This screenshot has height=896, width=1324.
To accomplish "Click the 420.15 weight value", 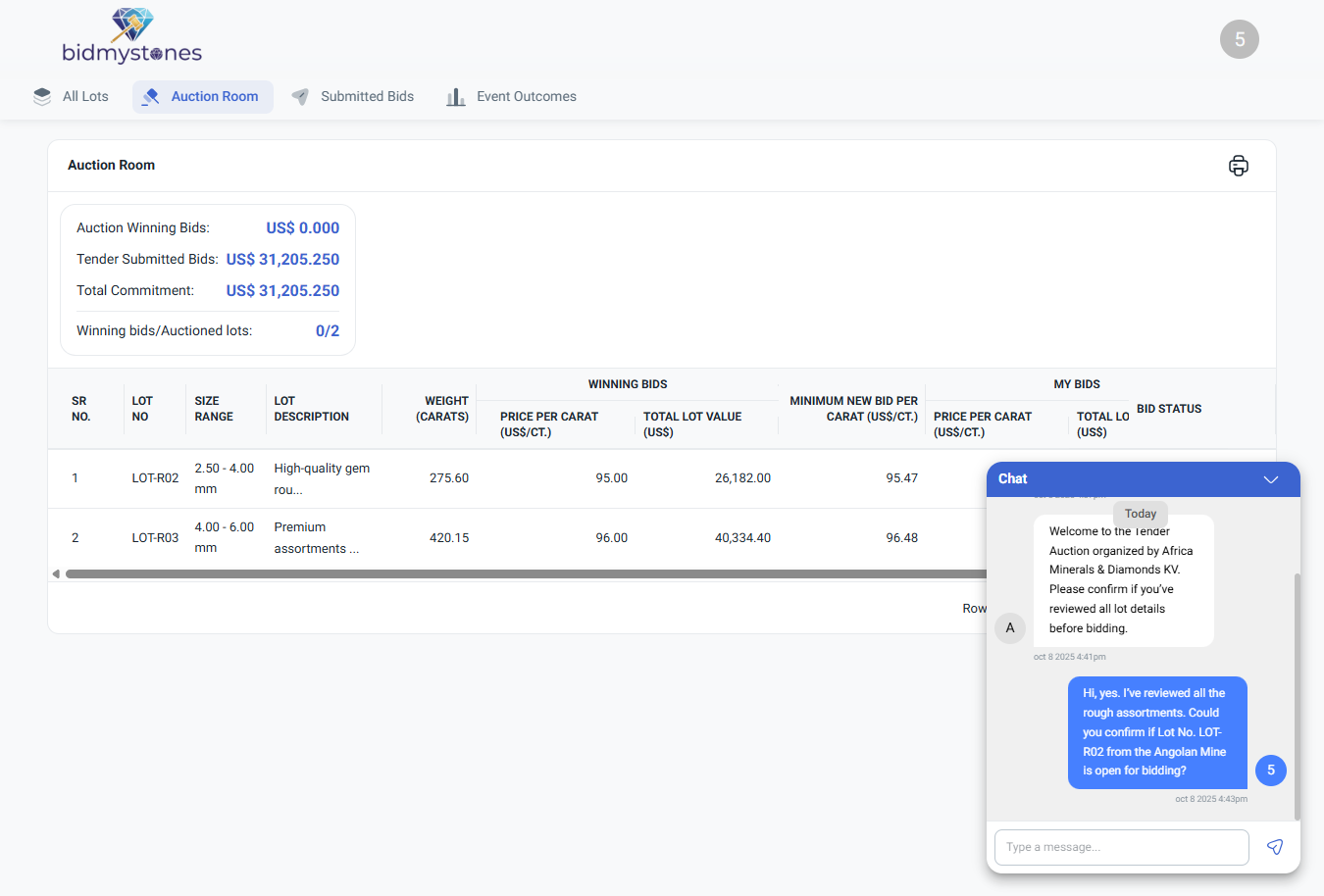I will click(449, 538).
